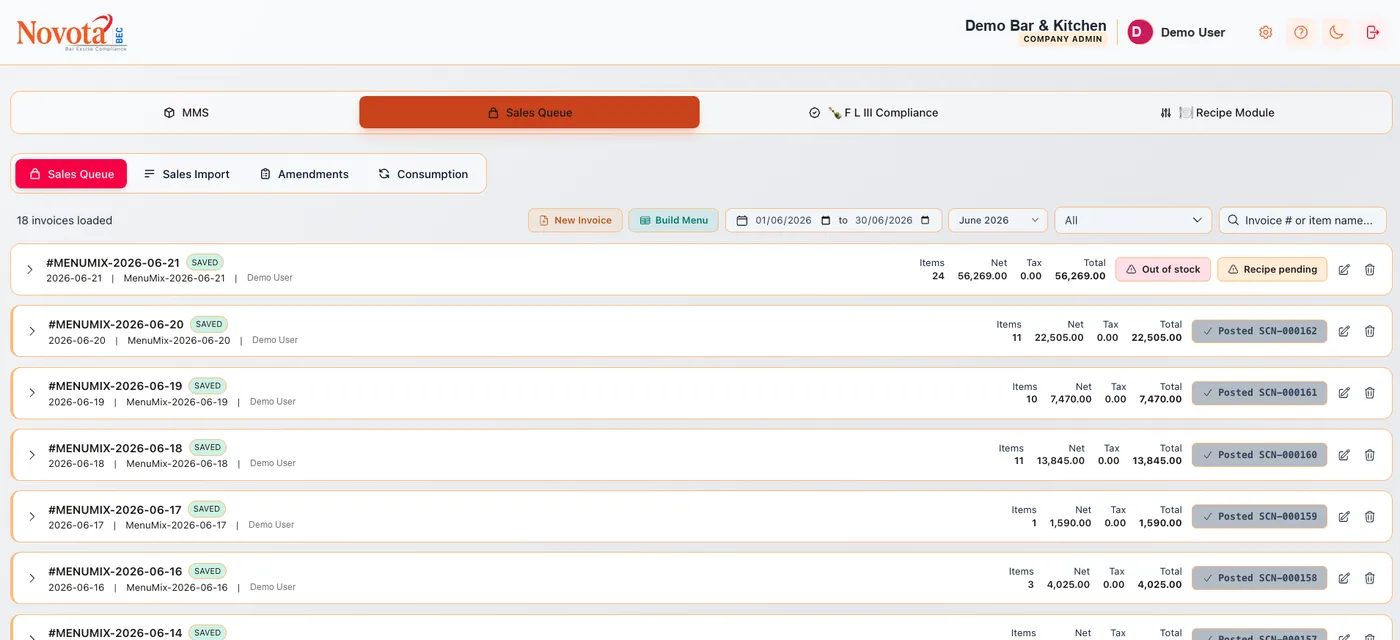Select the Sales Queue sub-tab
Image resolution: width=1400 pixels, height=640 pixels.
click(71, 174)
